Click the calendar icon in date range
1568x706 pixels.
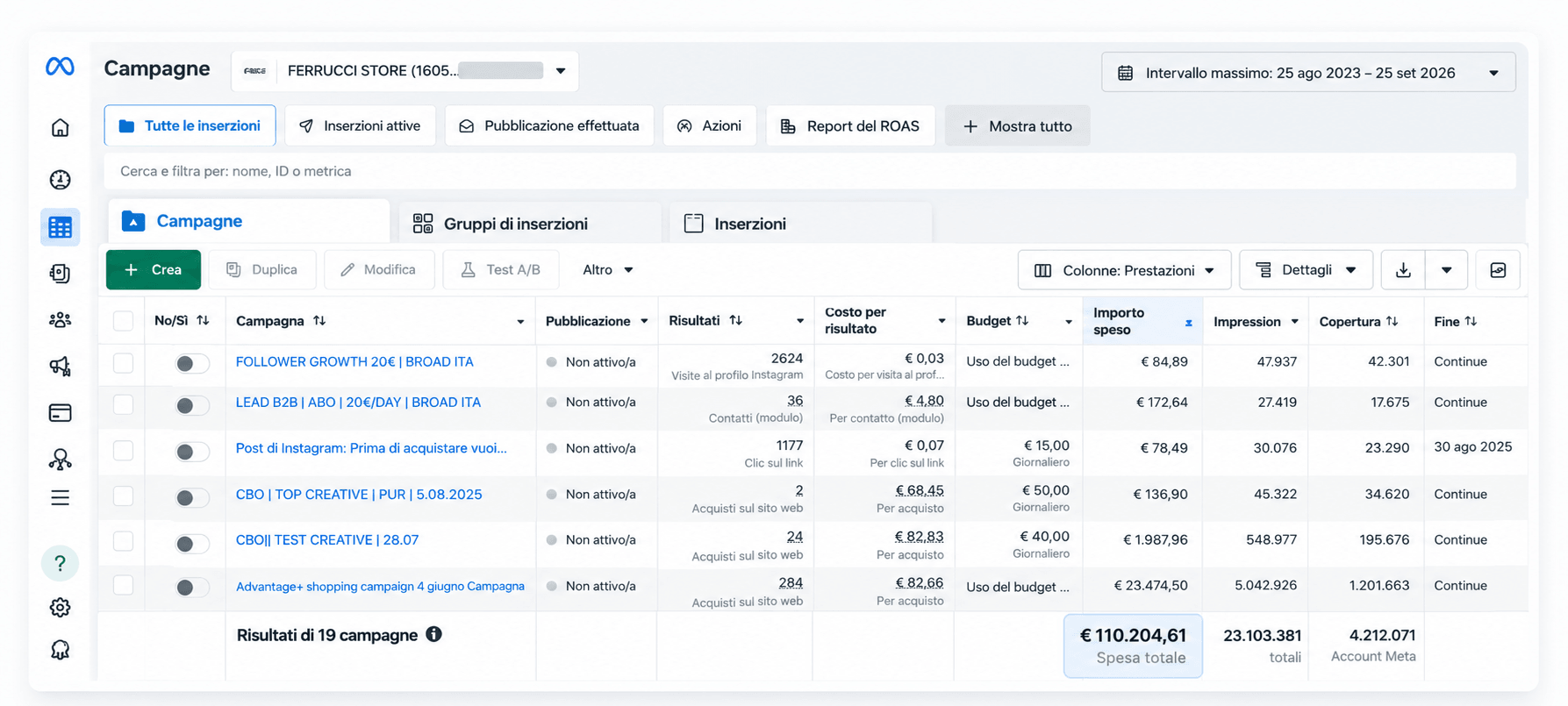[1125, 73]
